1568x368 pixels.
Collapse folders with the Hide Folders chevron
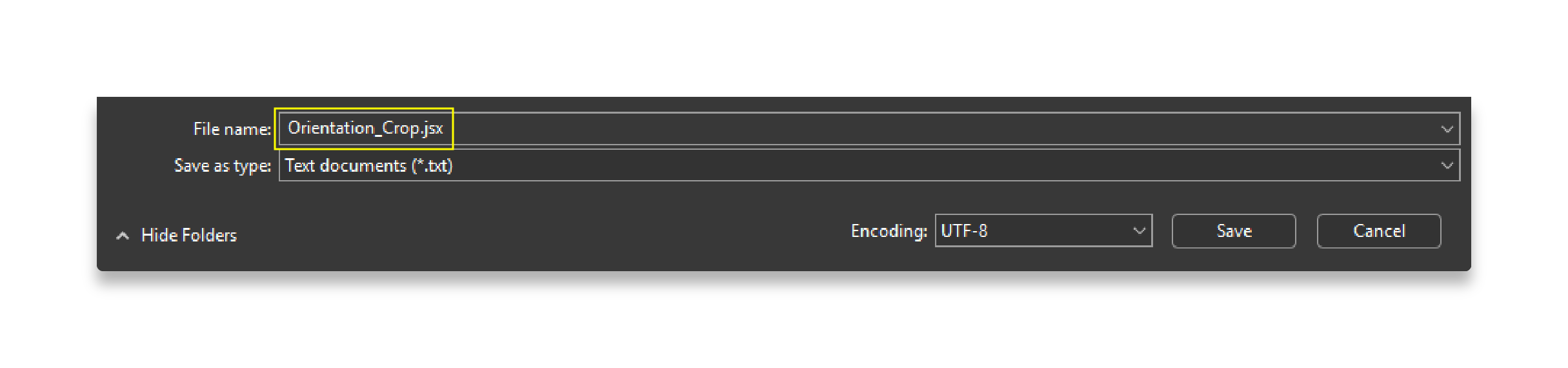[x=123, y=236]
